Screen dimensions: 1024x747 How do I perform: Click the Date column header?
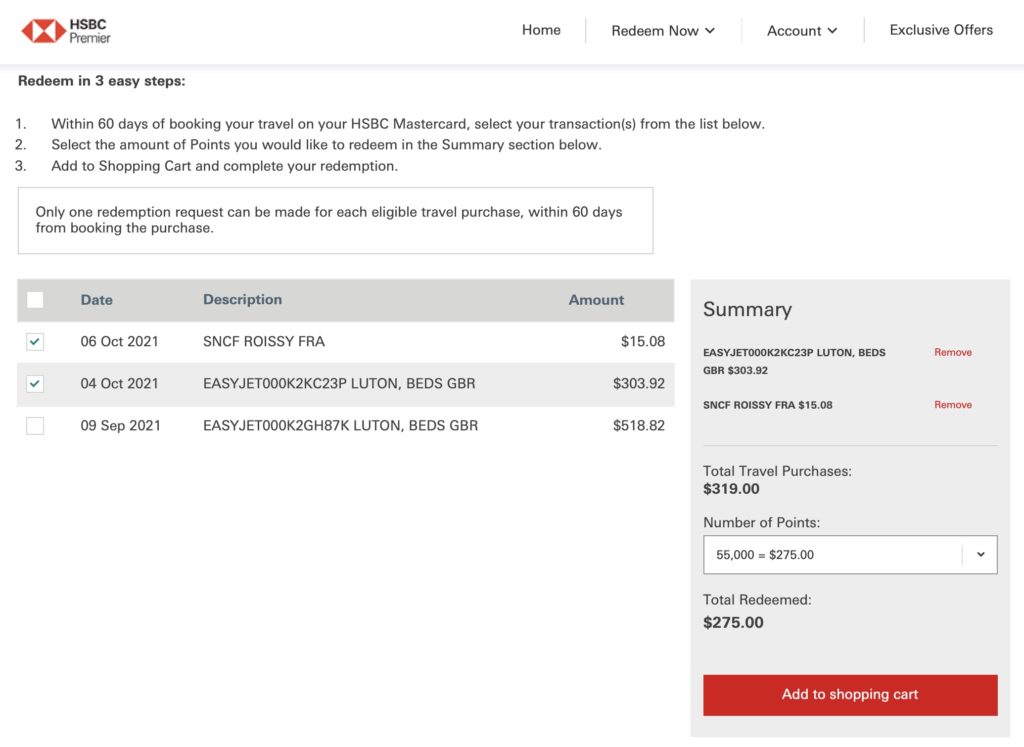(97, 300)
